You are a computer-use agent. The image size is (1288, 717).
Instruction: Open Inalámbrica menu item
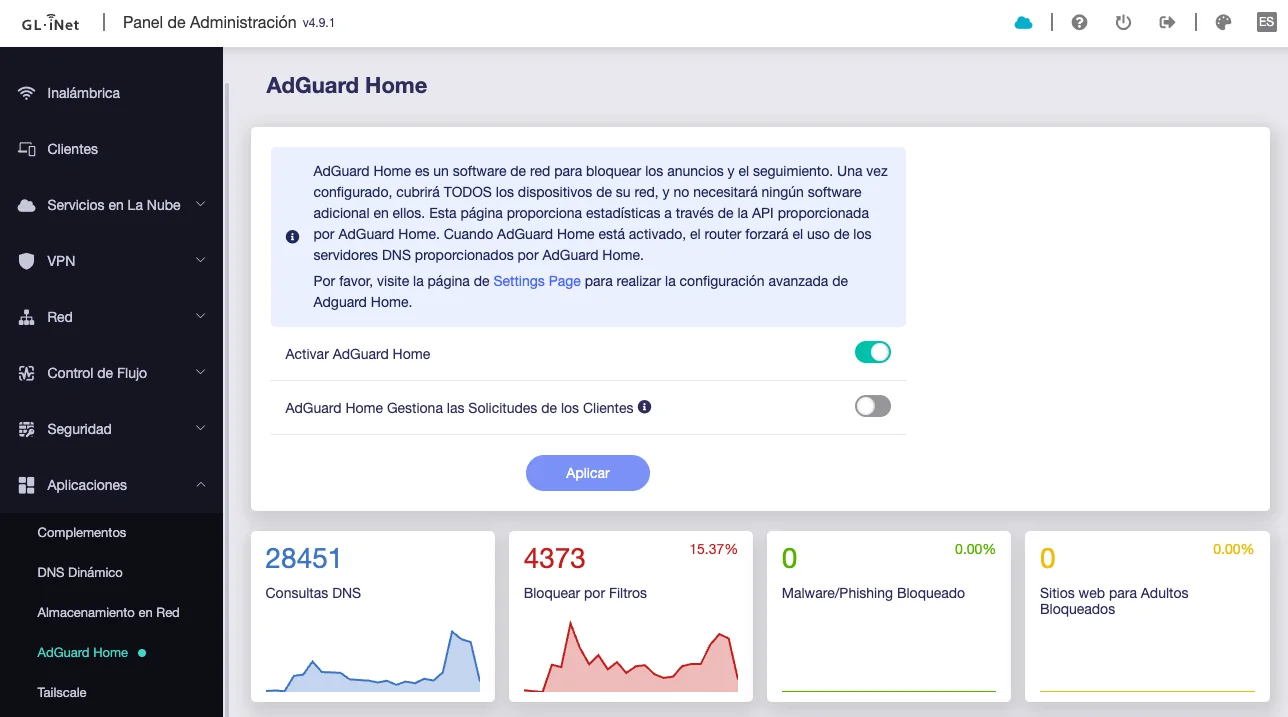(x=111, y=93)
